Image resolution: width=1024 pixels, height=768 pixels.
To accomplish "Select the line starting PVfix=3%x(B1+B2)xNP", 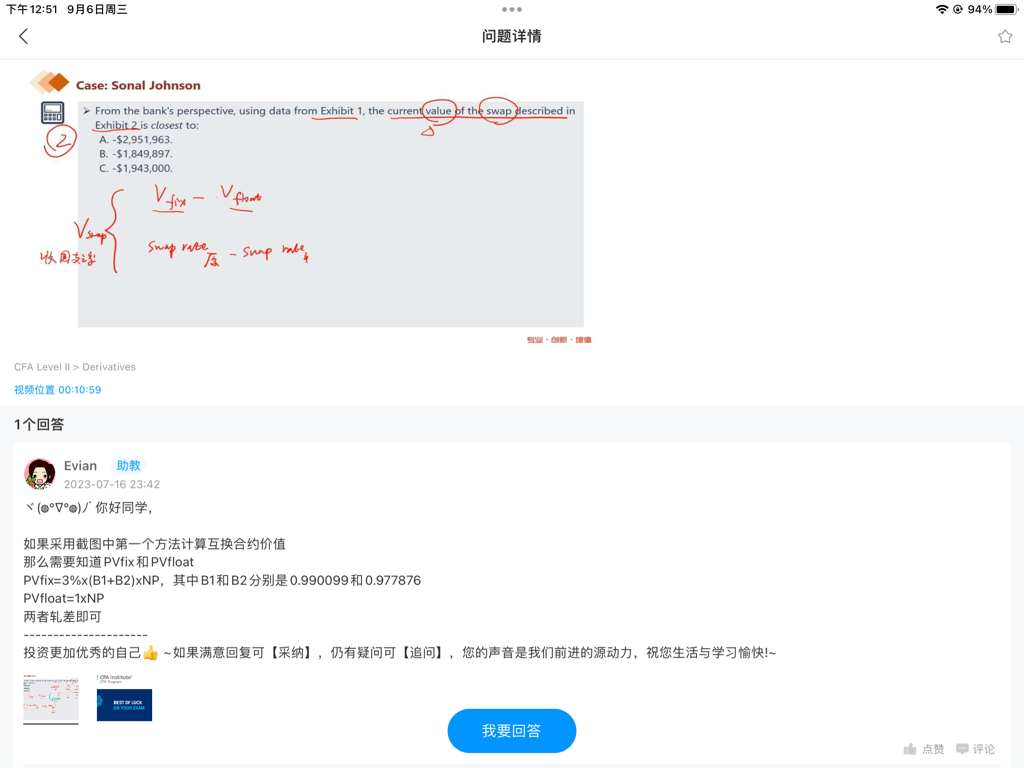I will tap(222, 580).
